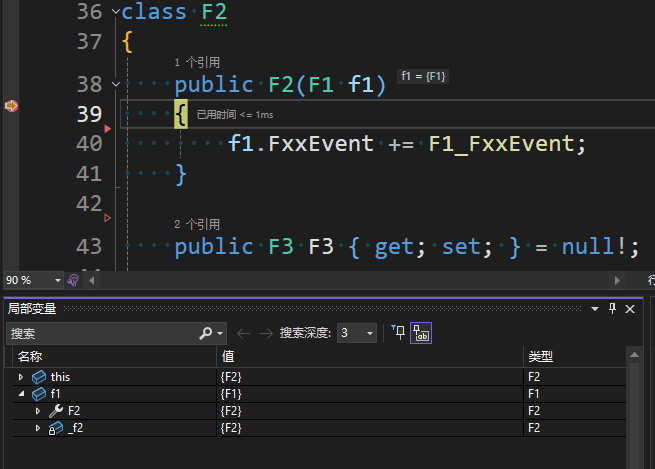Click the 2 个引用 CodeLens link
The height and width of the screenshot is (469, 655).
coord(197,224)
